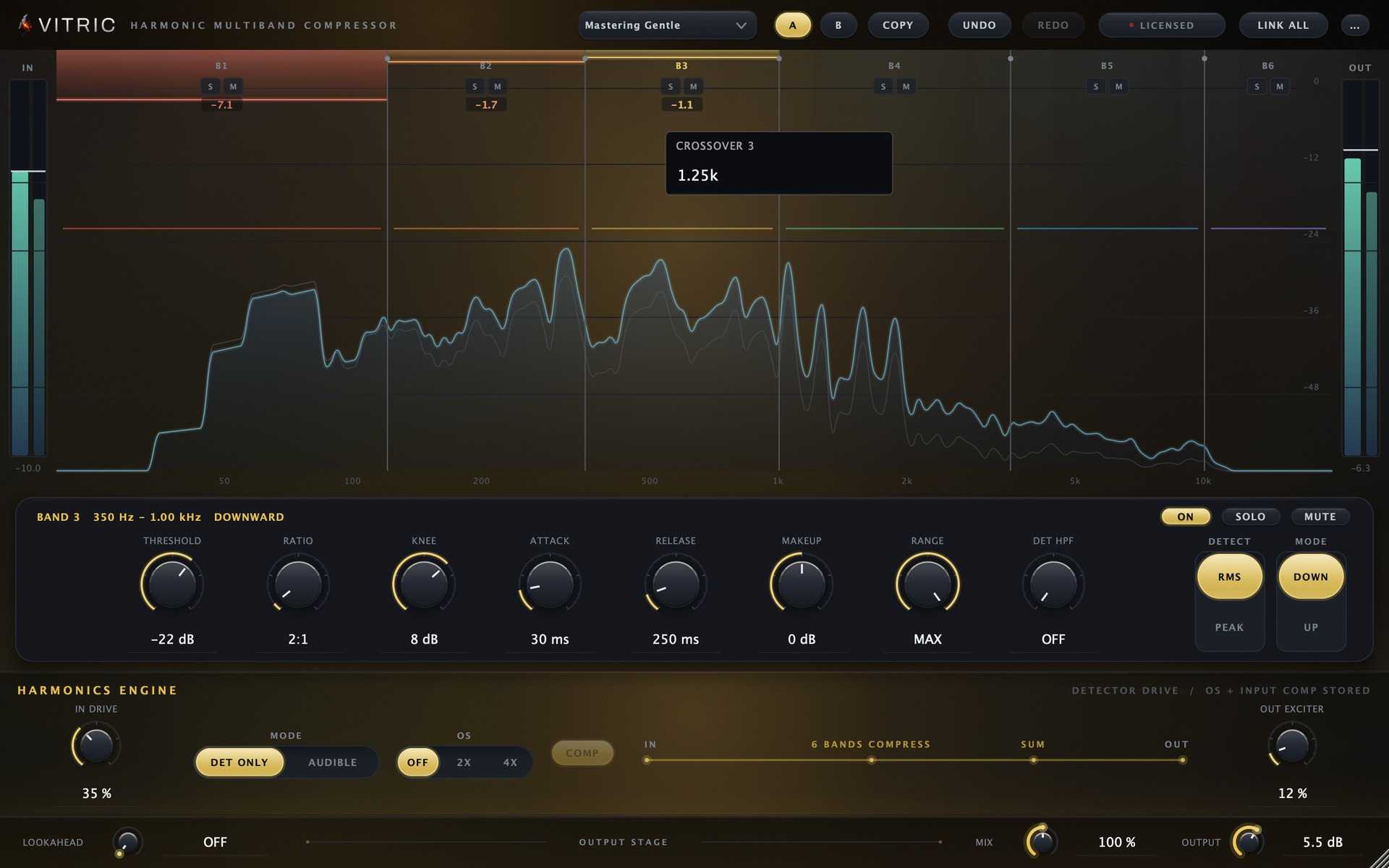Open the more options ellipsis menu

pyautogui.click(x=1354, y=25)
